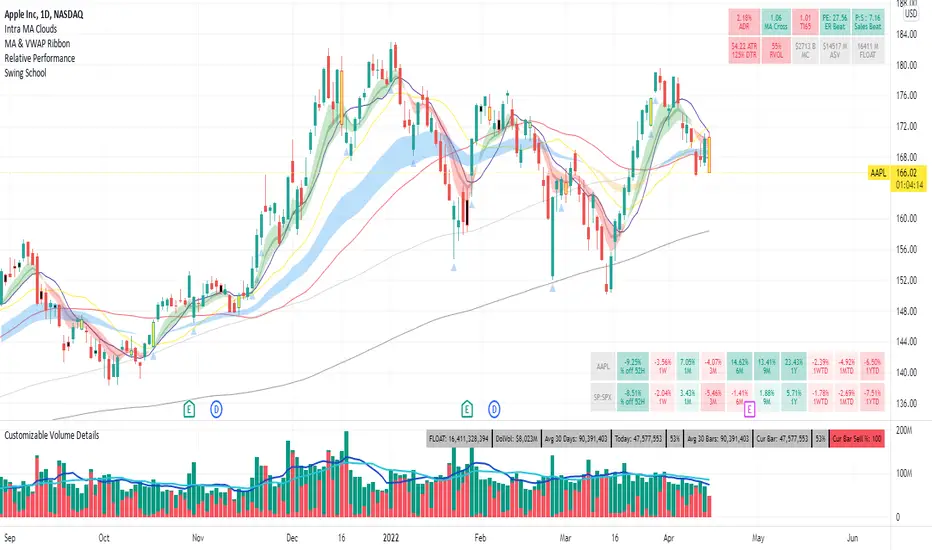Select the ER Beat table cell
The width and height of the screenshot is (932, 550).
click(835, 21)
